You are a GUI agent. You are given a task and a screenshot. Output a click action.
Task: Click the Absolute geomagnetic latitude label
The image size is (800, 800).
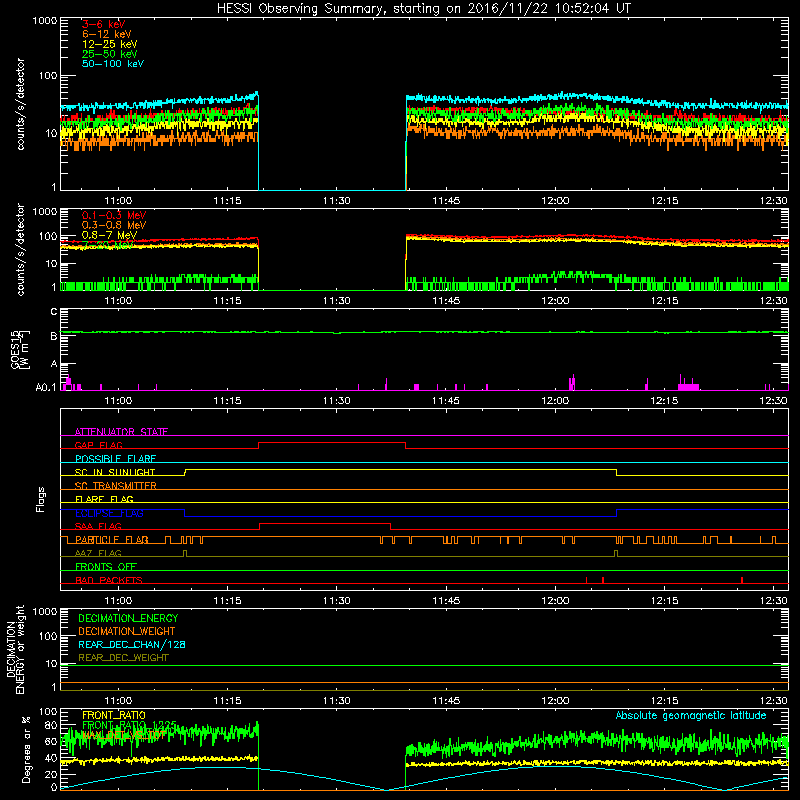click(x=691, y=716)
